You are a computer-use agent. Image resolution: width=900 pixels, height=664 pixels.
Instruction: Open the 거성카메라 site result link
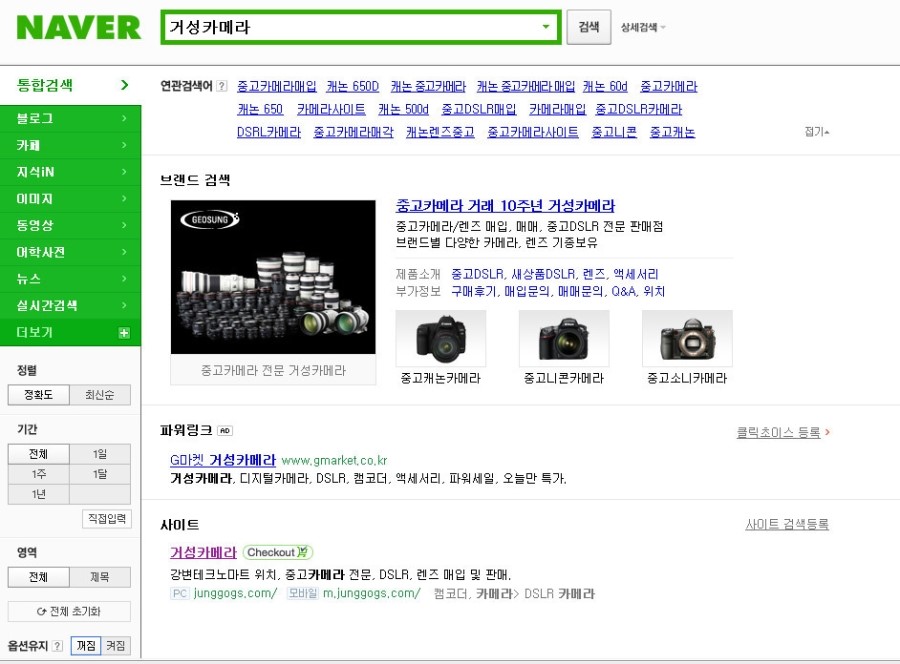coord(203,553)
